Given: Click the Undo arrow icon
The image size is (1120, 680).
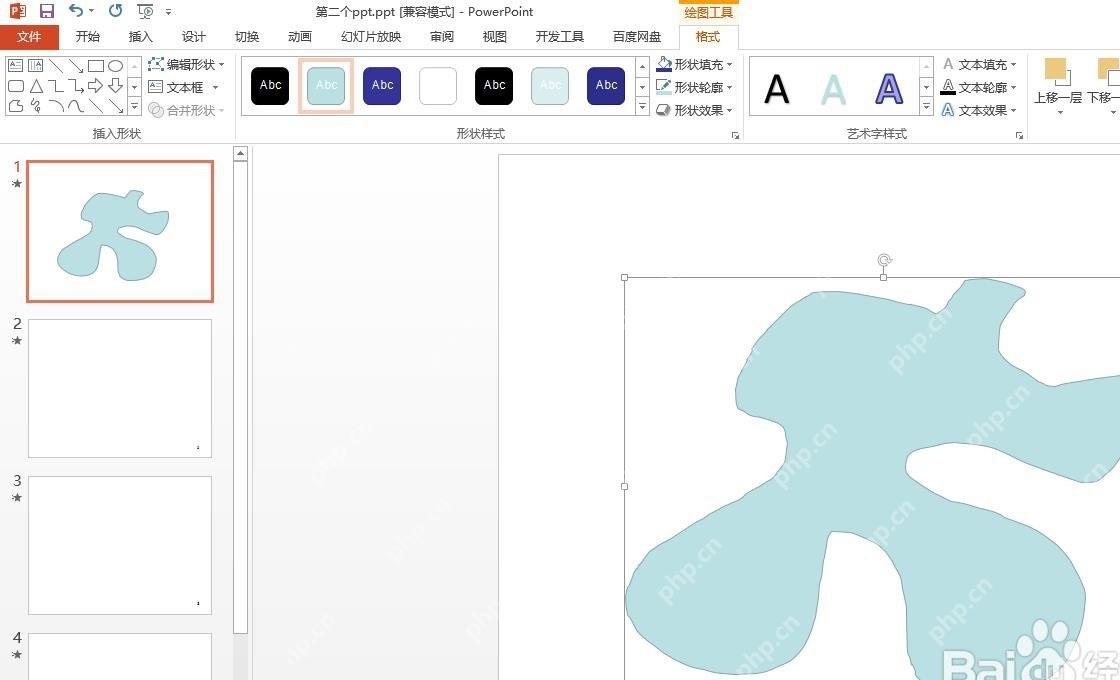Looking at the screenshot, I should (76, 10).
